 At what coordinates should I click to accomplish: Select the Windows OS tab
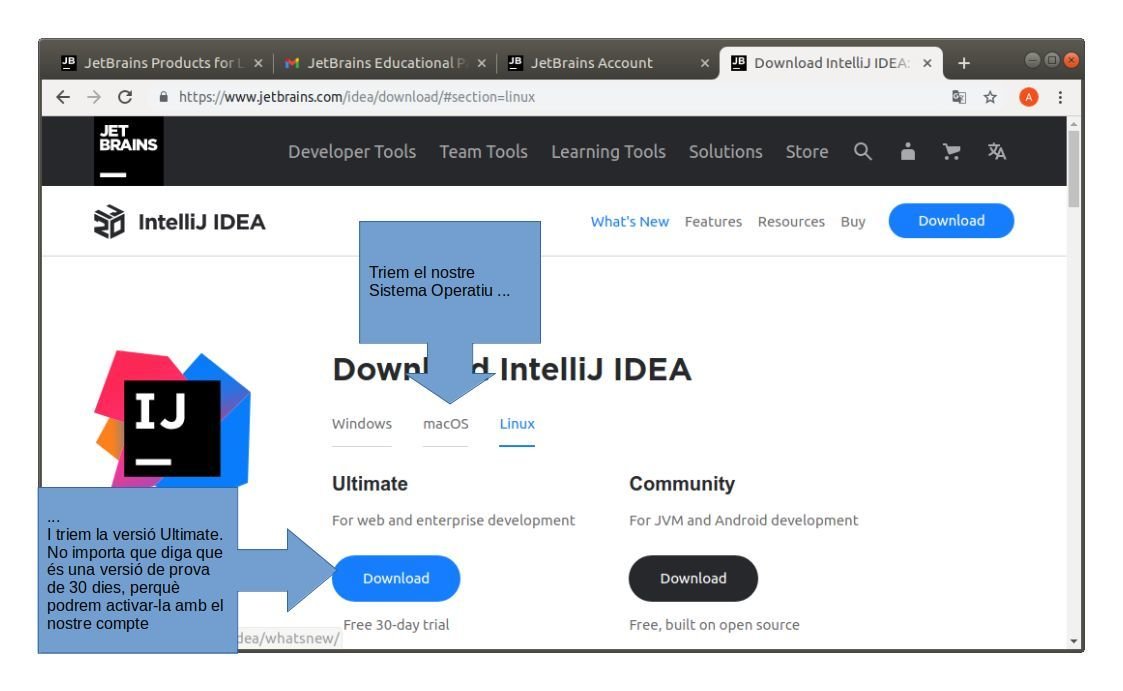[362, 424]
